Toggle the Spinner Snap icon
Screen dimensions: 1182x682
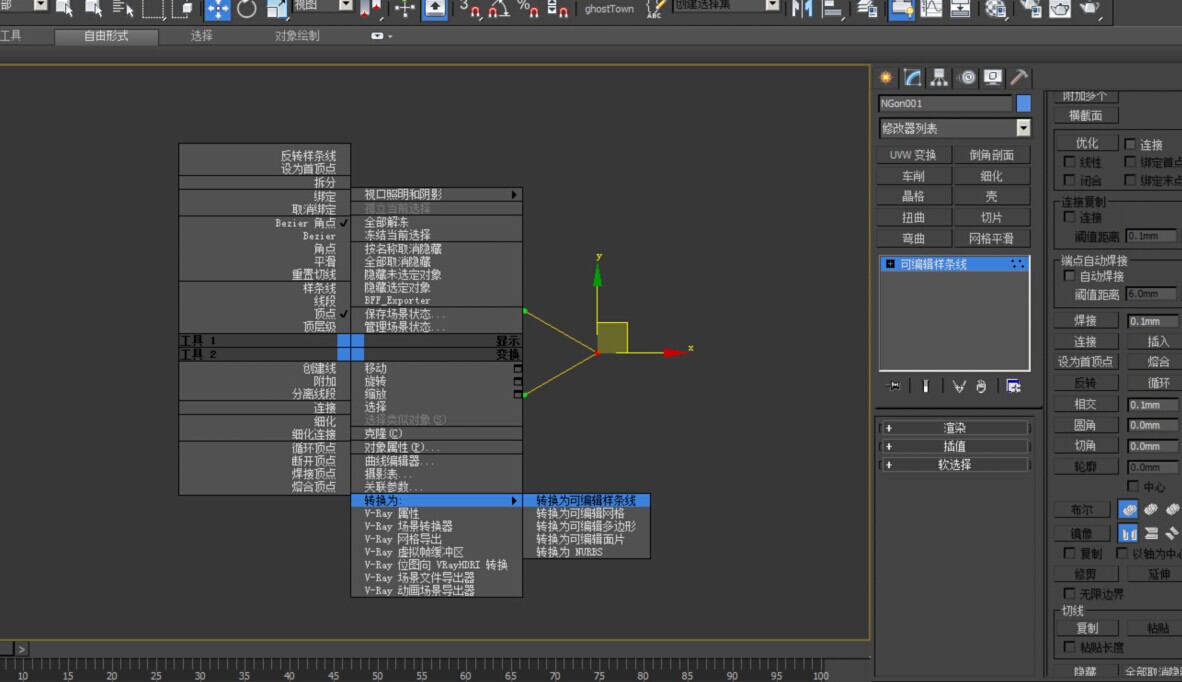click(x=557, y=9)
